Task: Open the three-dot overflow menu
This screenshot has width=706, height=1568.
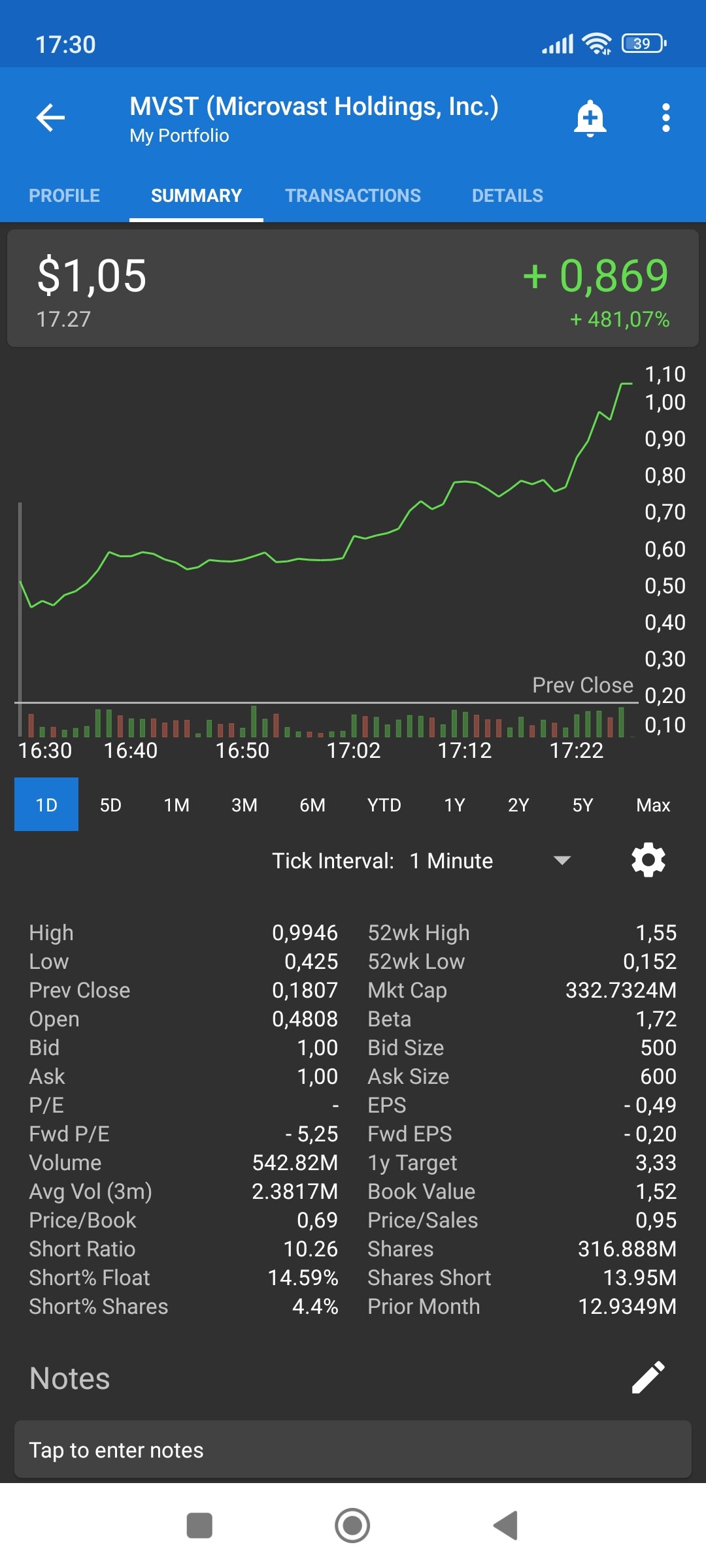Action: pos(665,118)
